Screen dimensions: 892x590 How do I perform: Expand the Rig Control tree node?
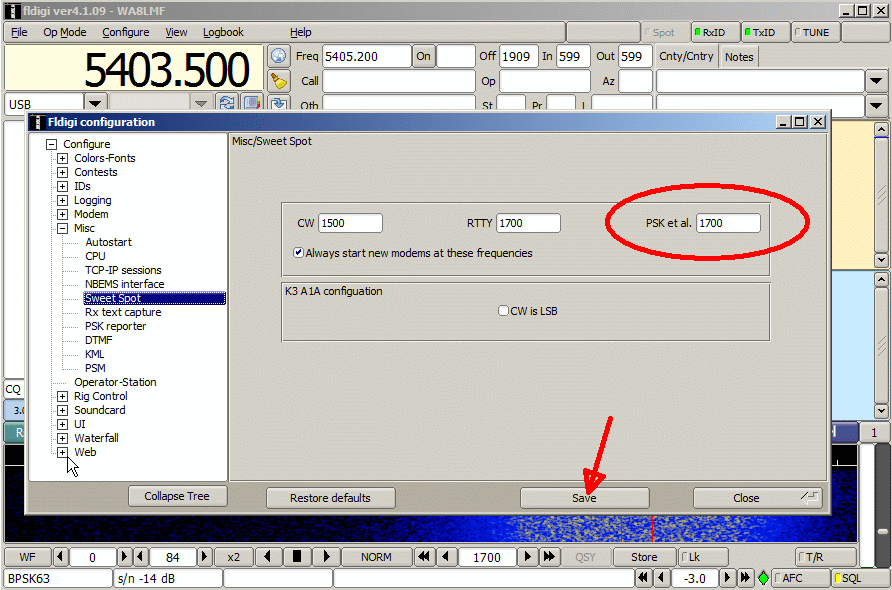pyautogui.click(x=63, y=396)
